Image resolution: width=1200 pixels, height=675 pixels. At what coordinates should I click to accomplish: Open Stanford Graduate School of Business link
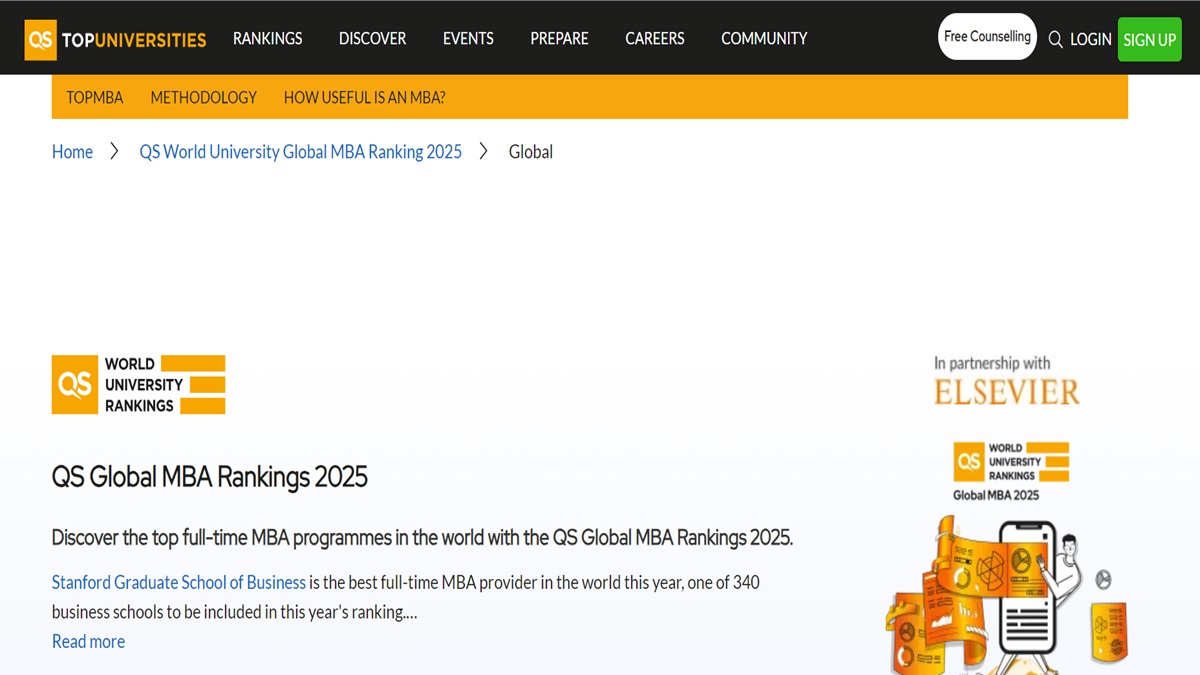click(x=179, y=582)
